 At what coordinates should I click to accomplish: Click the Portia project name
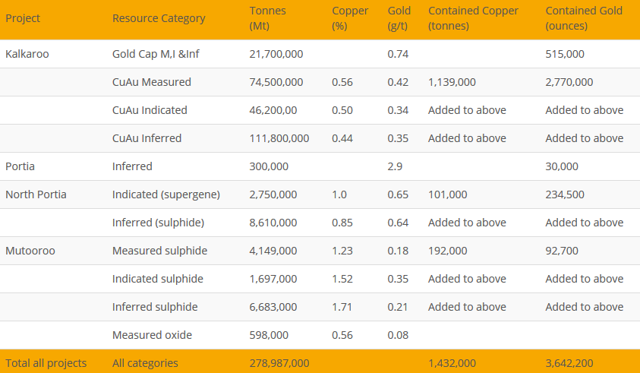(x=20, y=167)
